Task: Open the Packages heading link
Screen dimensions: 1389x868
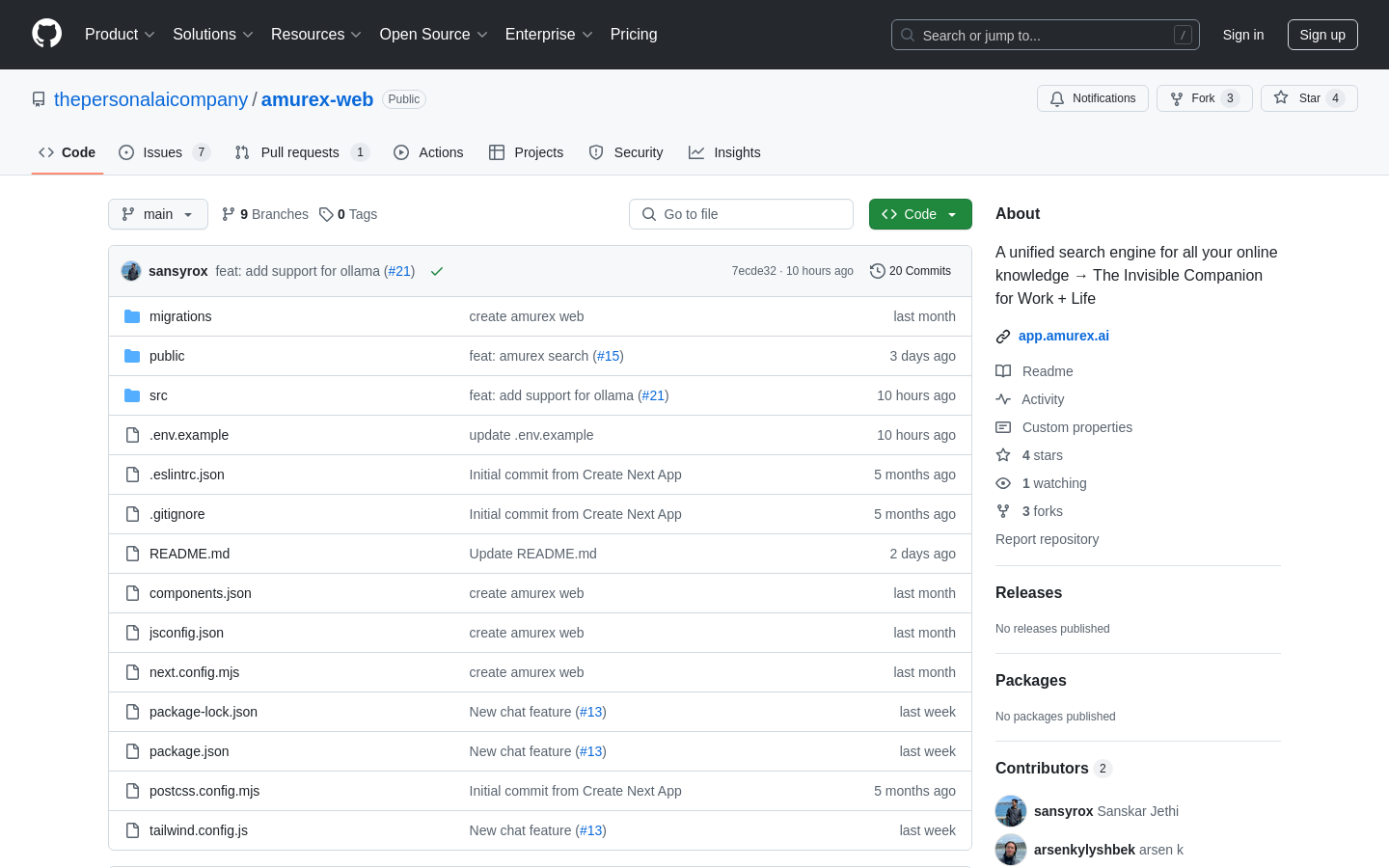Action: (x=1031, y=681)
